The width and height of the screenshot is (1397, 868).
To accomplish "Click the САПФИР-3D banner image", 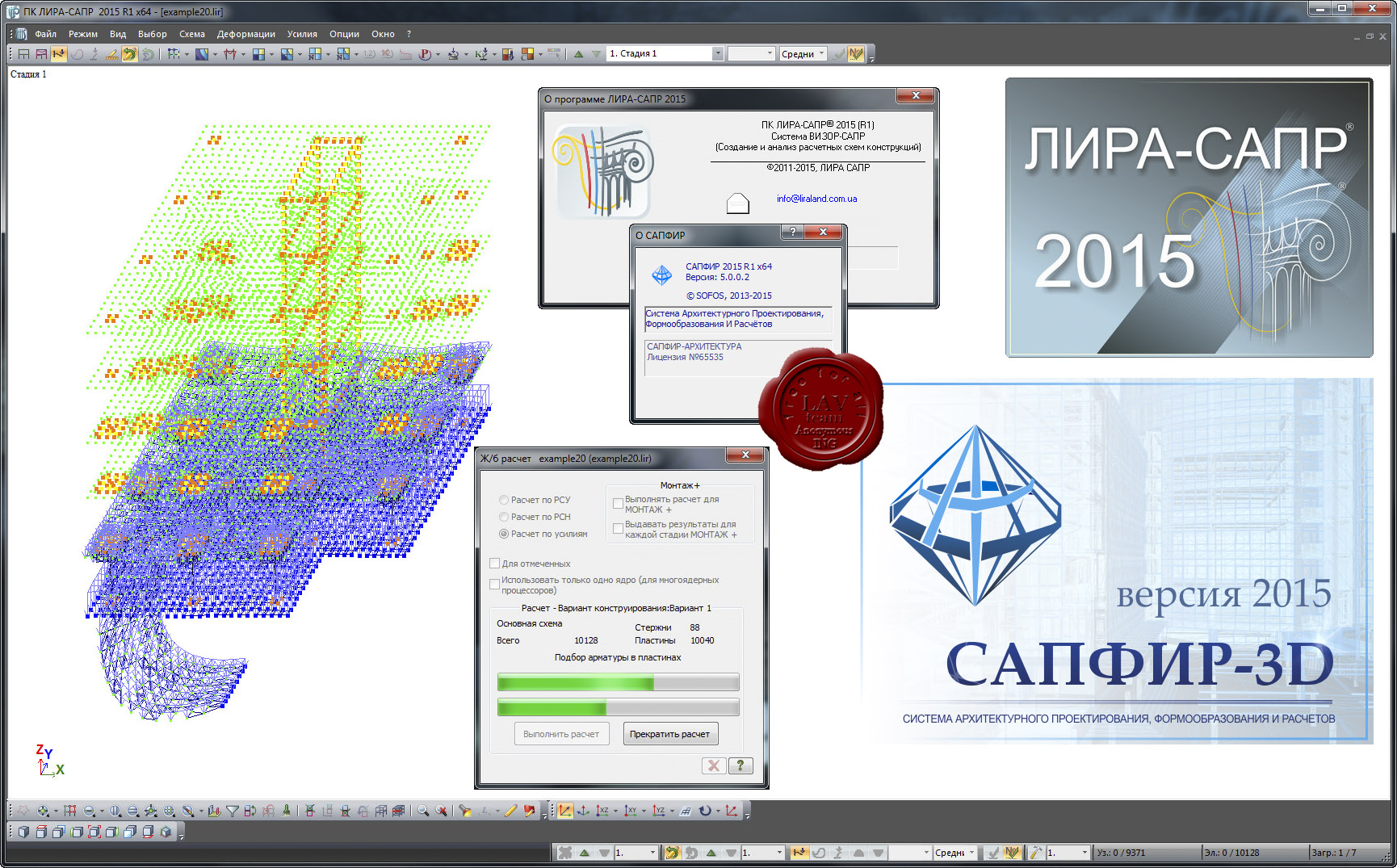I will click(x=1117, y=561).
